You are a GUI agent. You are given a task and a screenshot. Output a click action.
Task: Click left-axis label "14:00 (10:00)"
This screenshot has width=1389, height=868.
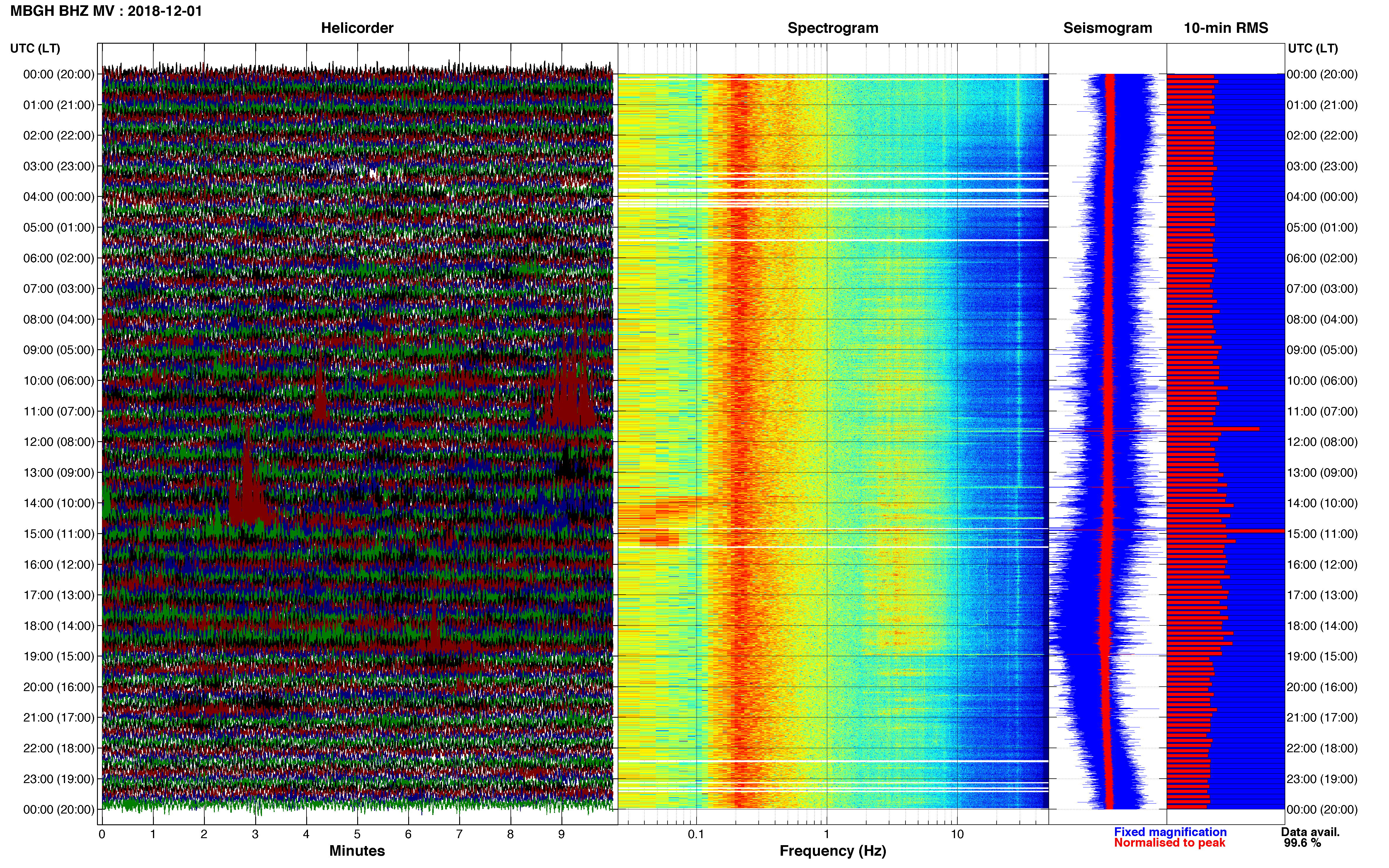59,504
